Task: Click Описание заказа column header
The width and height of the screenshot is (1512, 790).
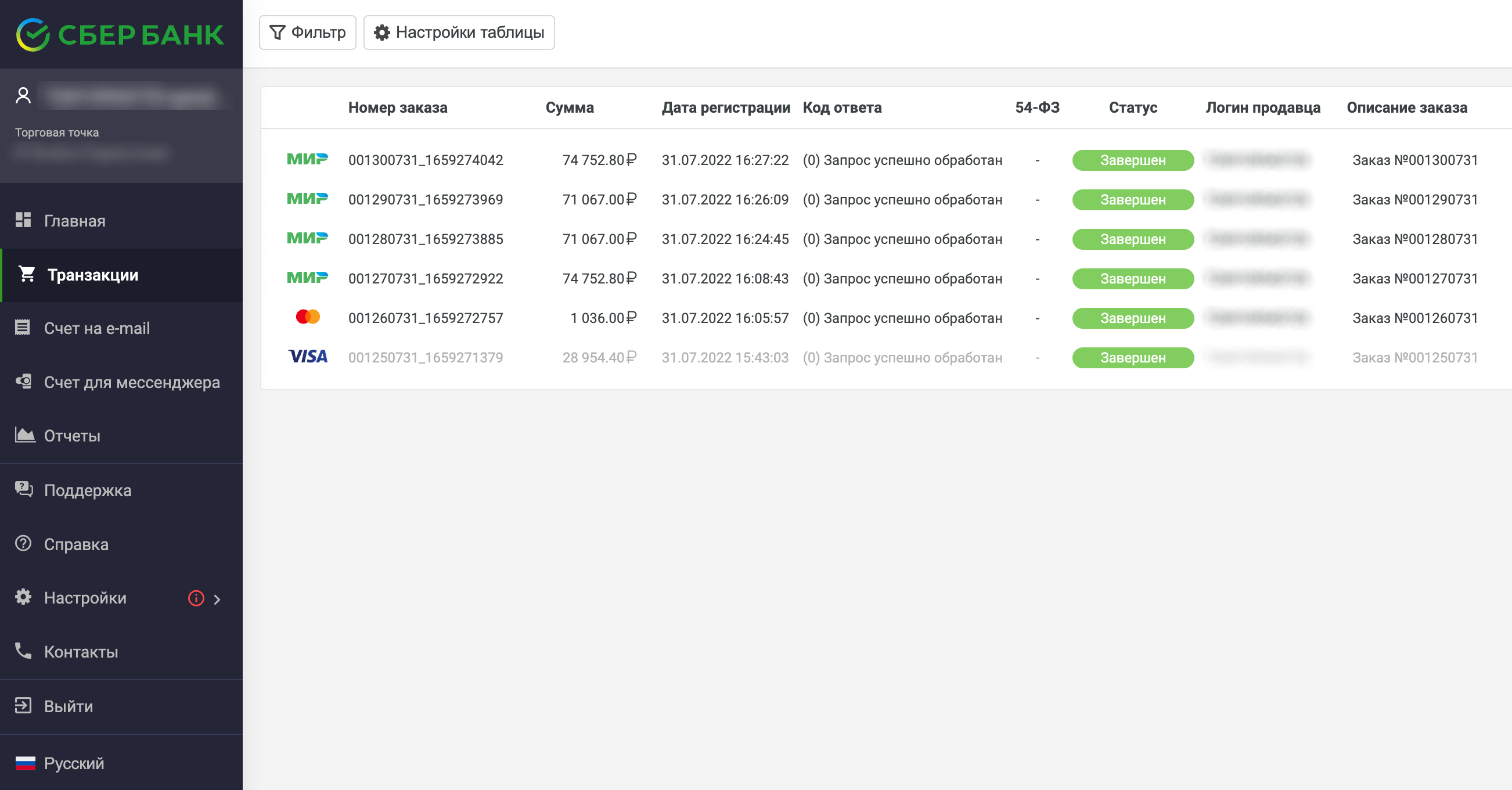Action: click(x=1406, y=107)
